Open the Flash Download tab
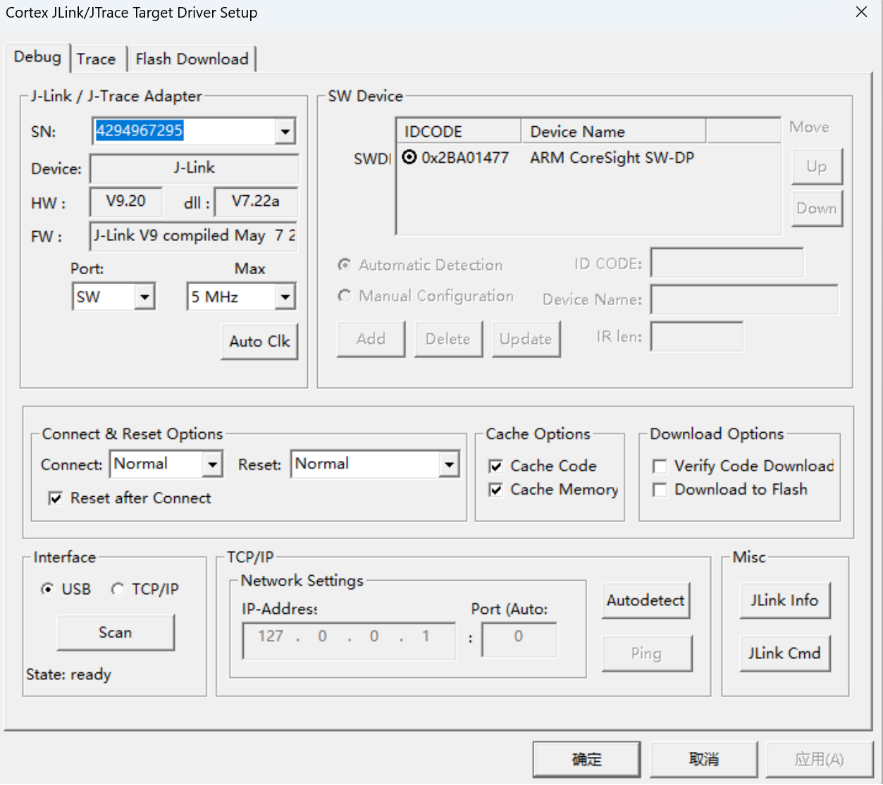The image size is (883, 785). click(x=192, y=59)
